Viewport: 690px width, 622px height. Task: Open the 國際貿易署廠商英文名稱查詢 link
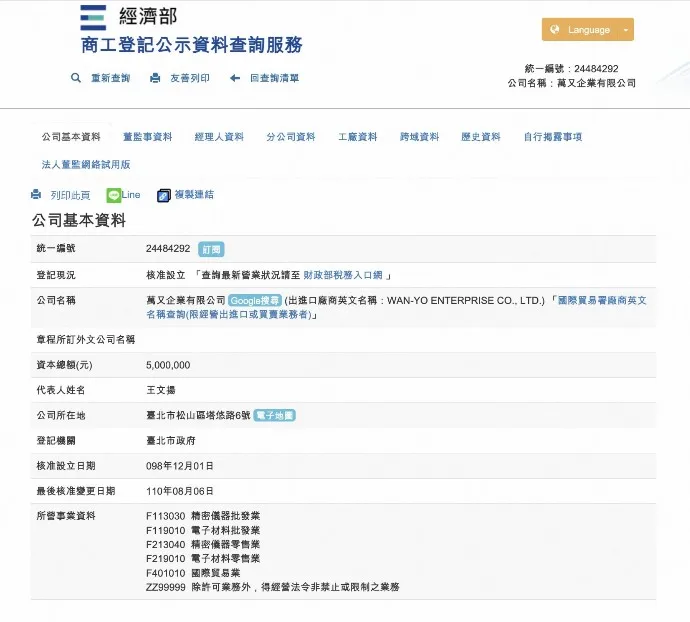(396, 307)
